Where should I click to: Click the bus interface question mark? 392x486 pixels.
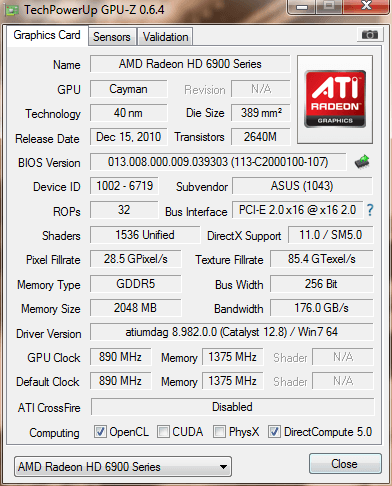pos(370,210)
